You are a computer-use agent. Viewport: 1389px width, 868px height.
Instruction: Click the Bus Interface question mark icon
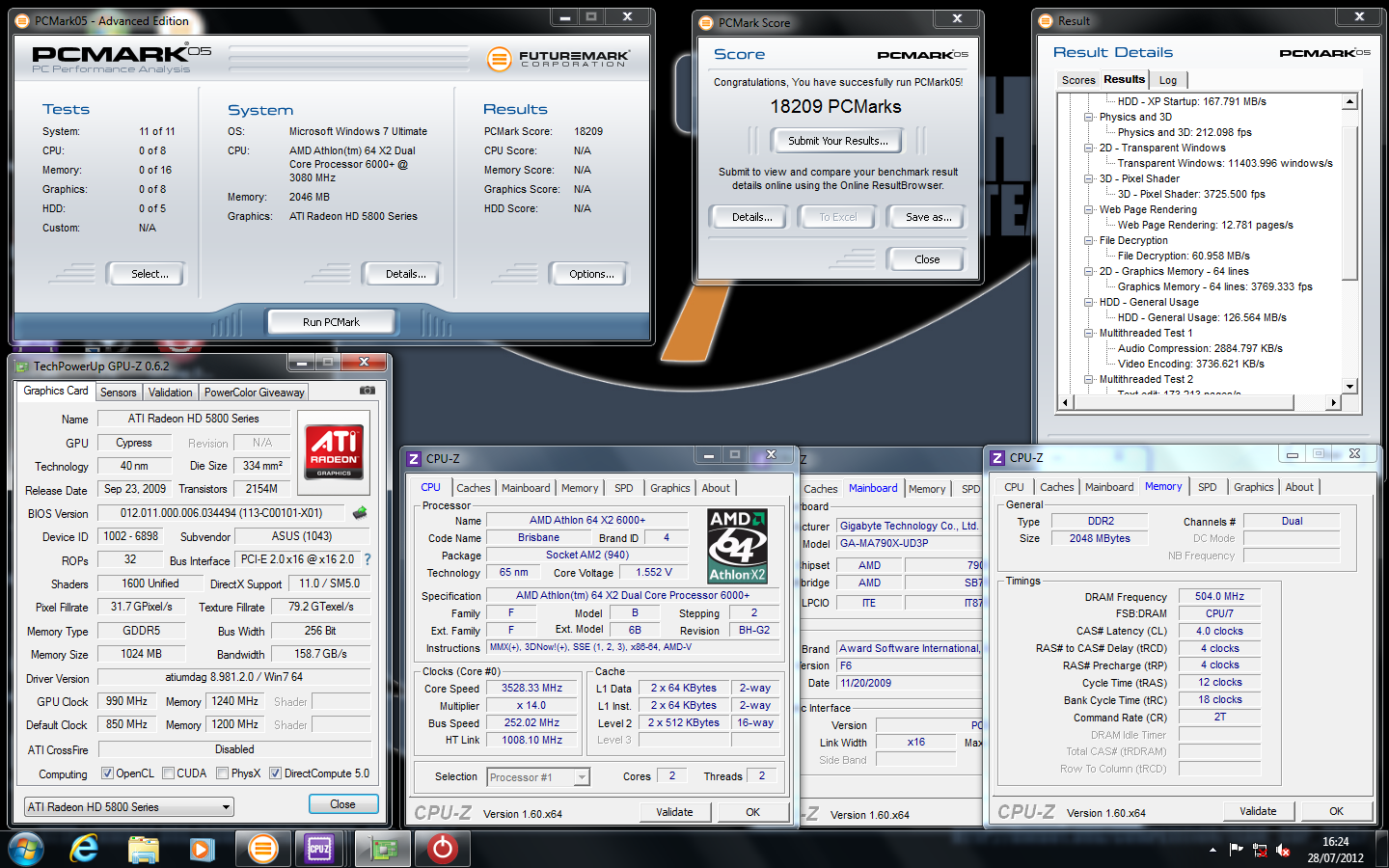pyautogui.click(x=367, y=559)
